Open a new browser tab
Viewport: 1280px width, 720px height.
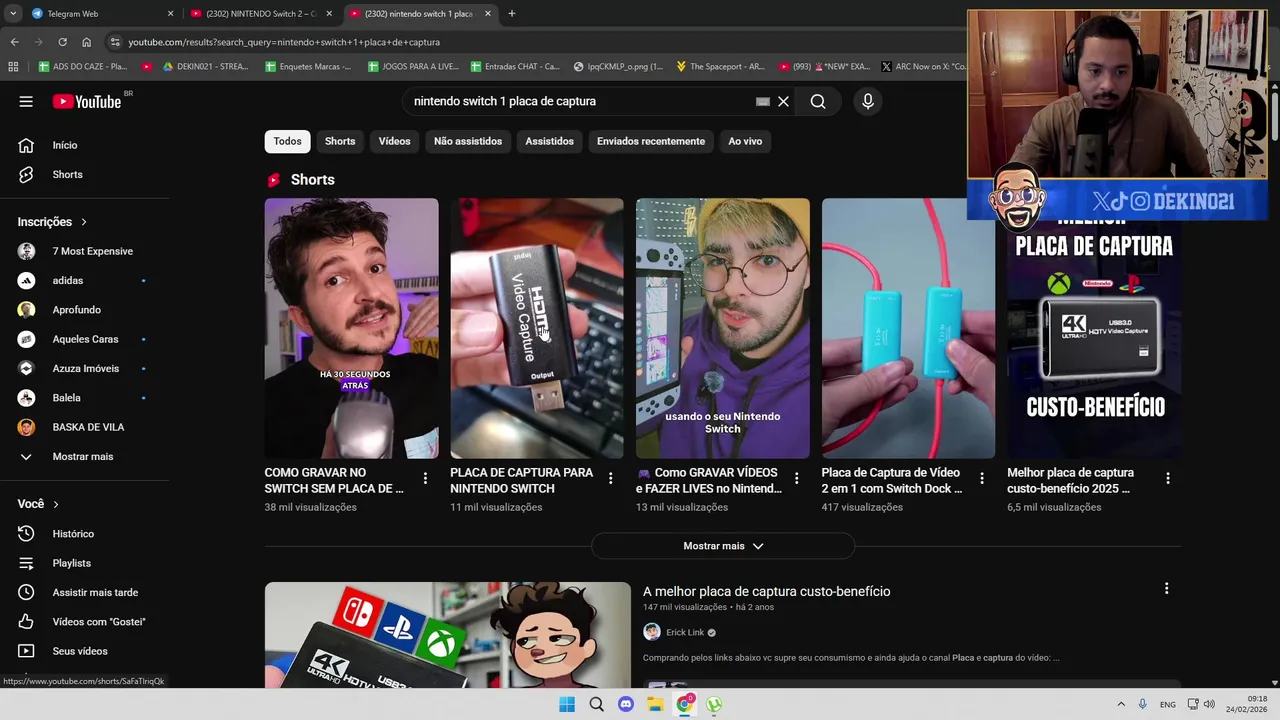511,14
